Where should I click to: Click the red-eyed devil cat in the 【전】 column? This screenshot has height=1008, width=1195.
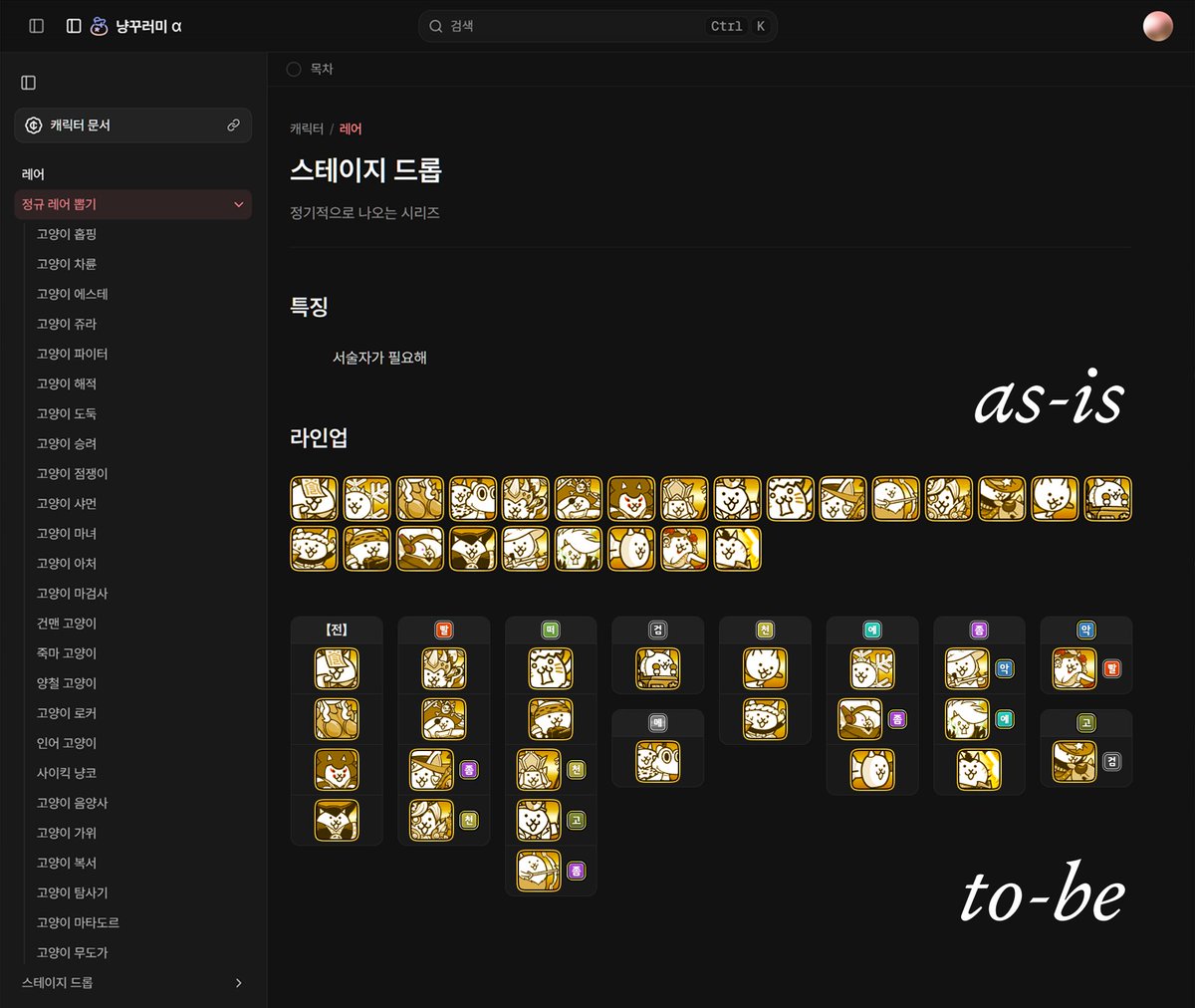pos(337,770)
